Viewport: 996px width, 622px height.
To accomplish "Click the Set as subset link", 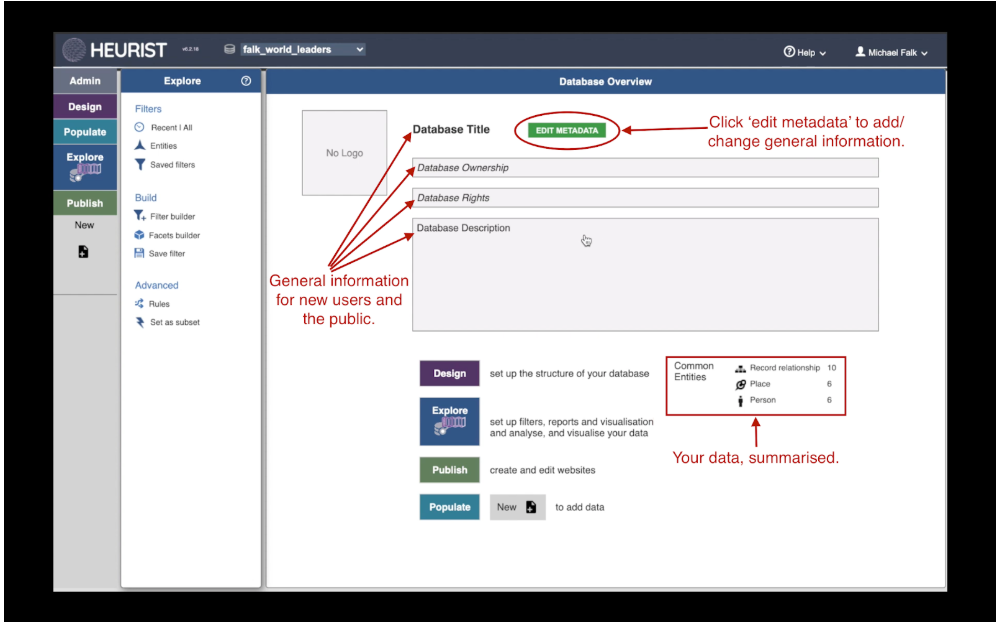I will 175,322.
